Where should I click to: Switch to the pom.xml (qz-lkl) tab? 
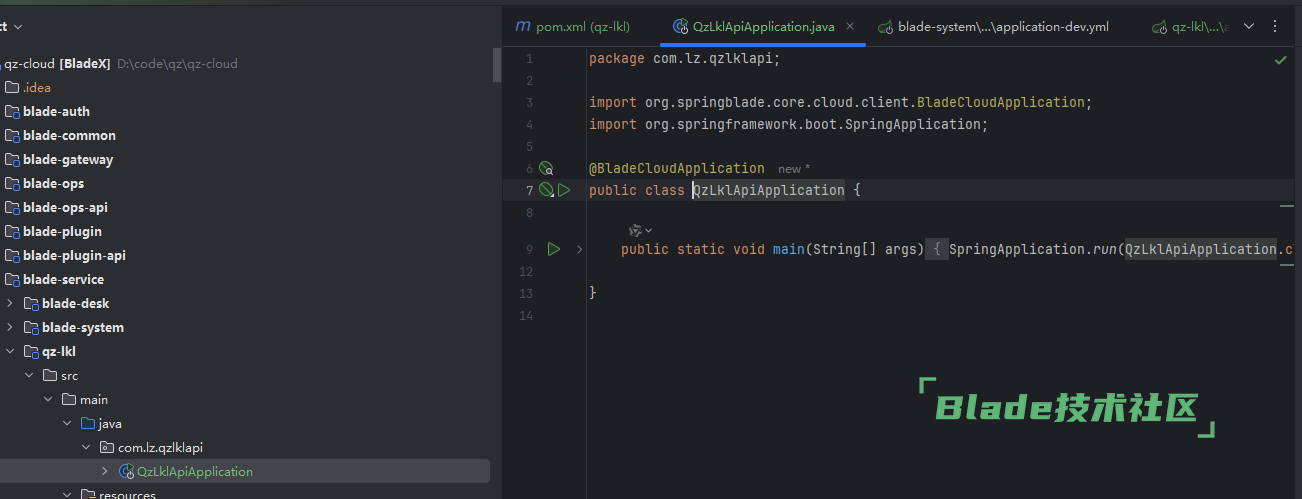[x=572, y=27]
